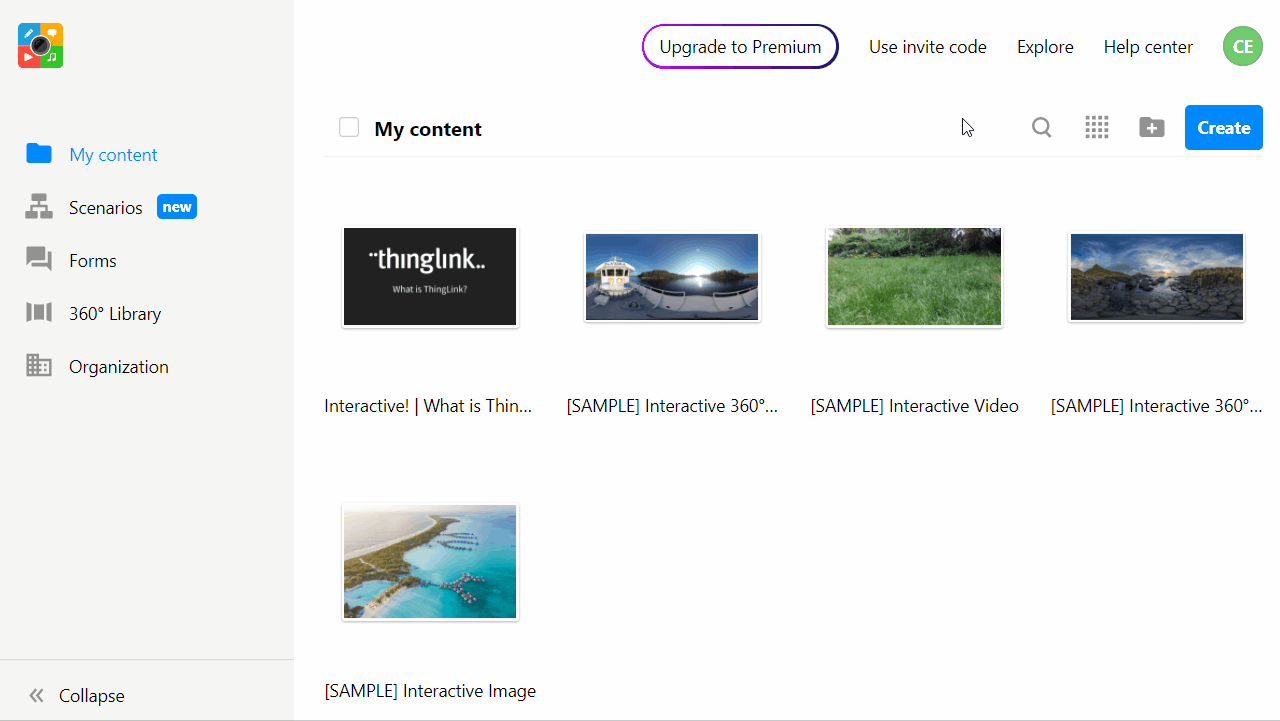Open the CE profile avatar menu

click(1242, 45)
